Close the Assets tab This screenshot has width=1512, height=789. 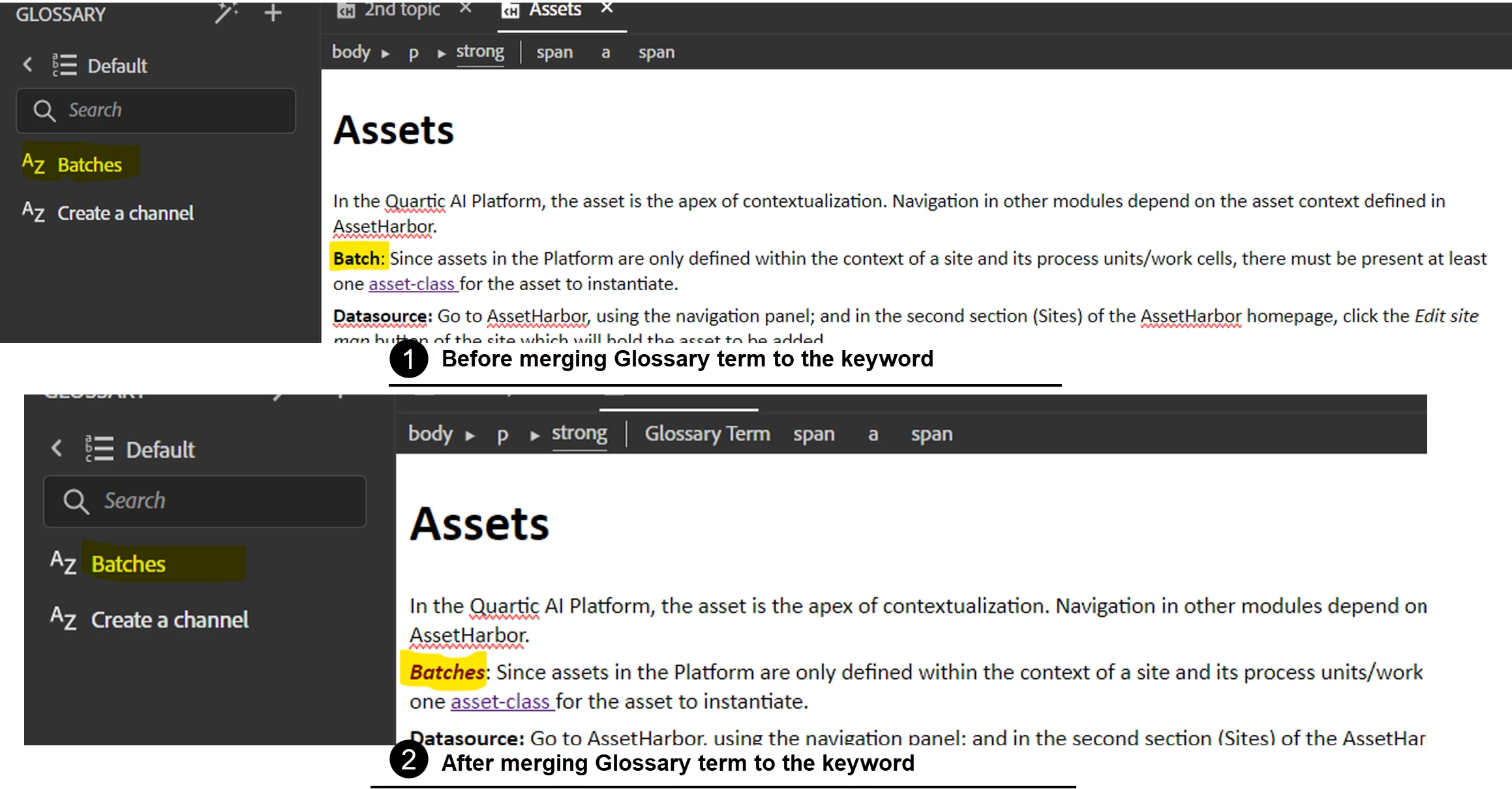coord(607,8)
